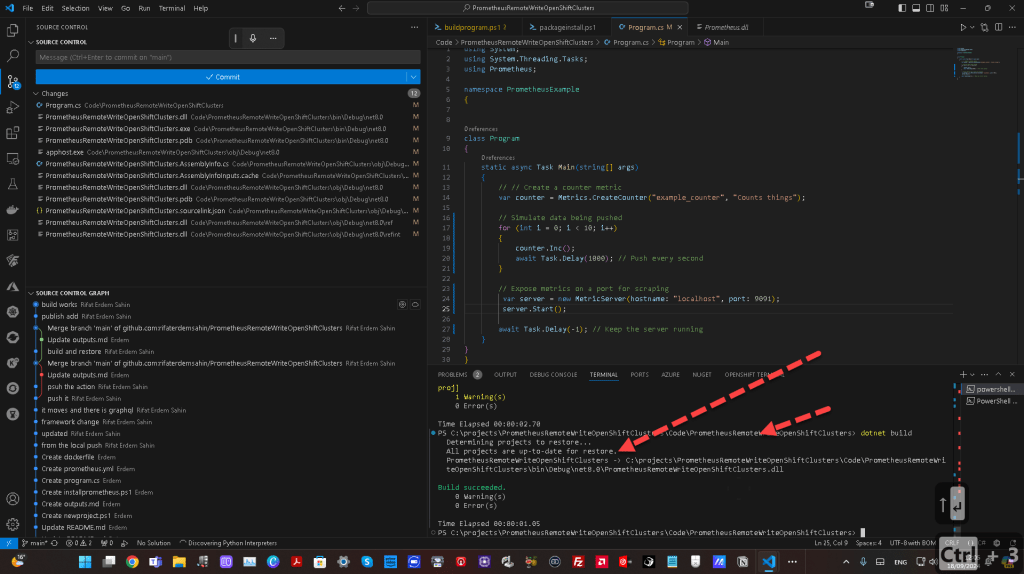Image resolution: width=1024 pixels, height=574 pixels.
Task: Open the File menu
Action: point(27,8)
